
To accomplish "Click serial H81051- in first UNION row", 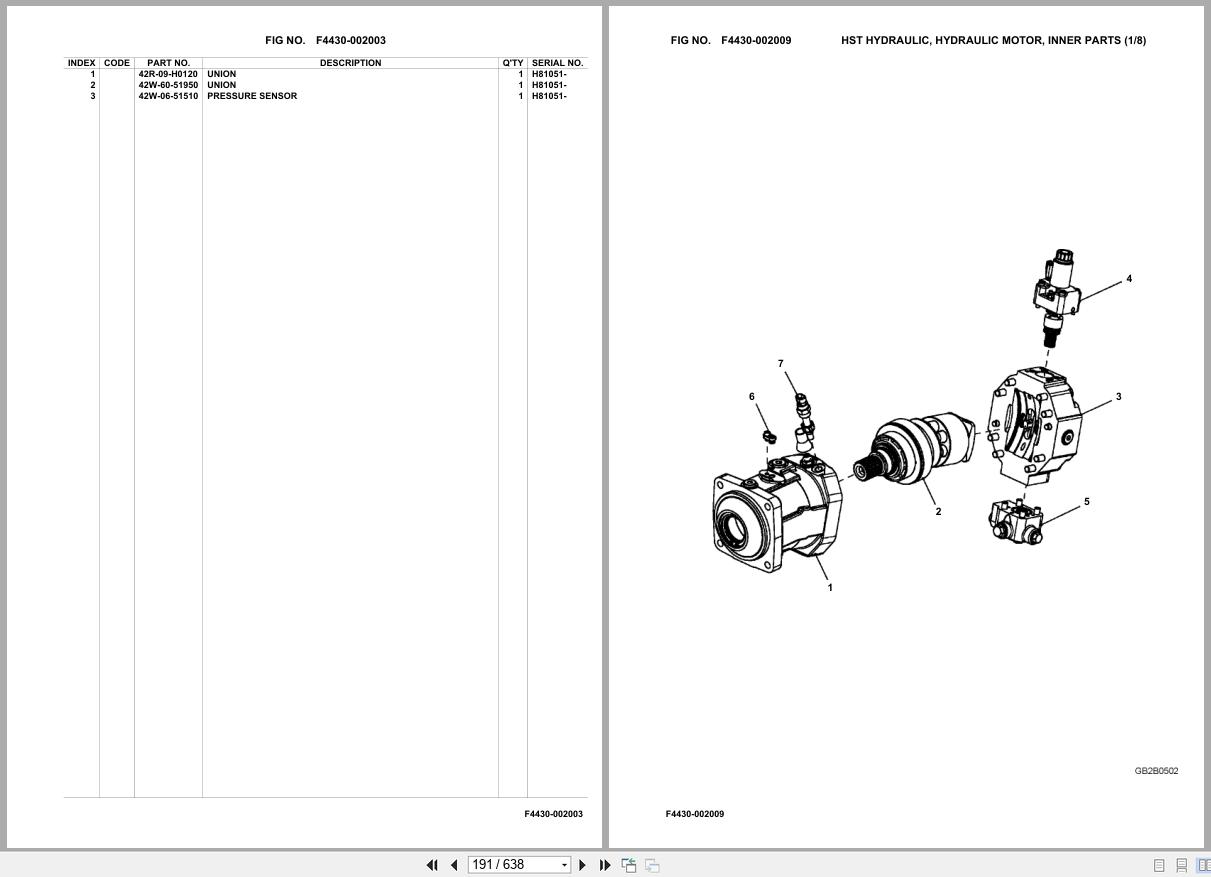I will click(549, 74).
